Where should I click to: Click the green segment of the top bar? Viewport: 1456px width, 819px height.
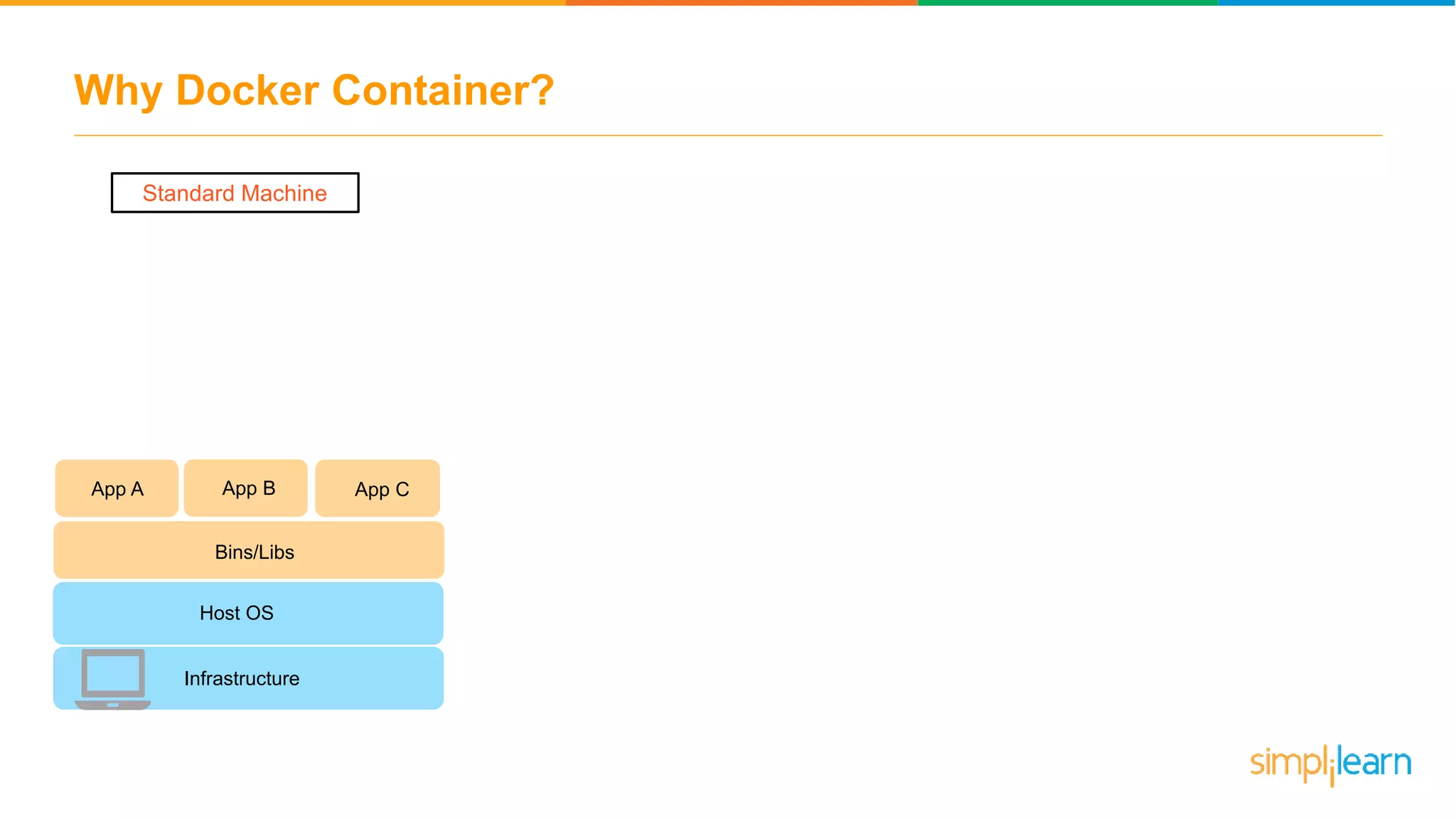[1068, 3]
